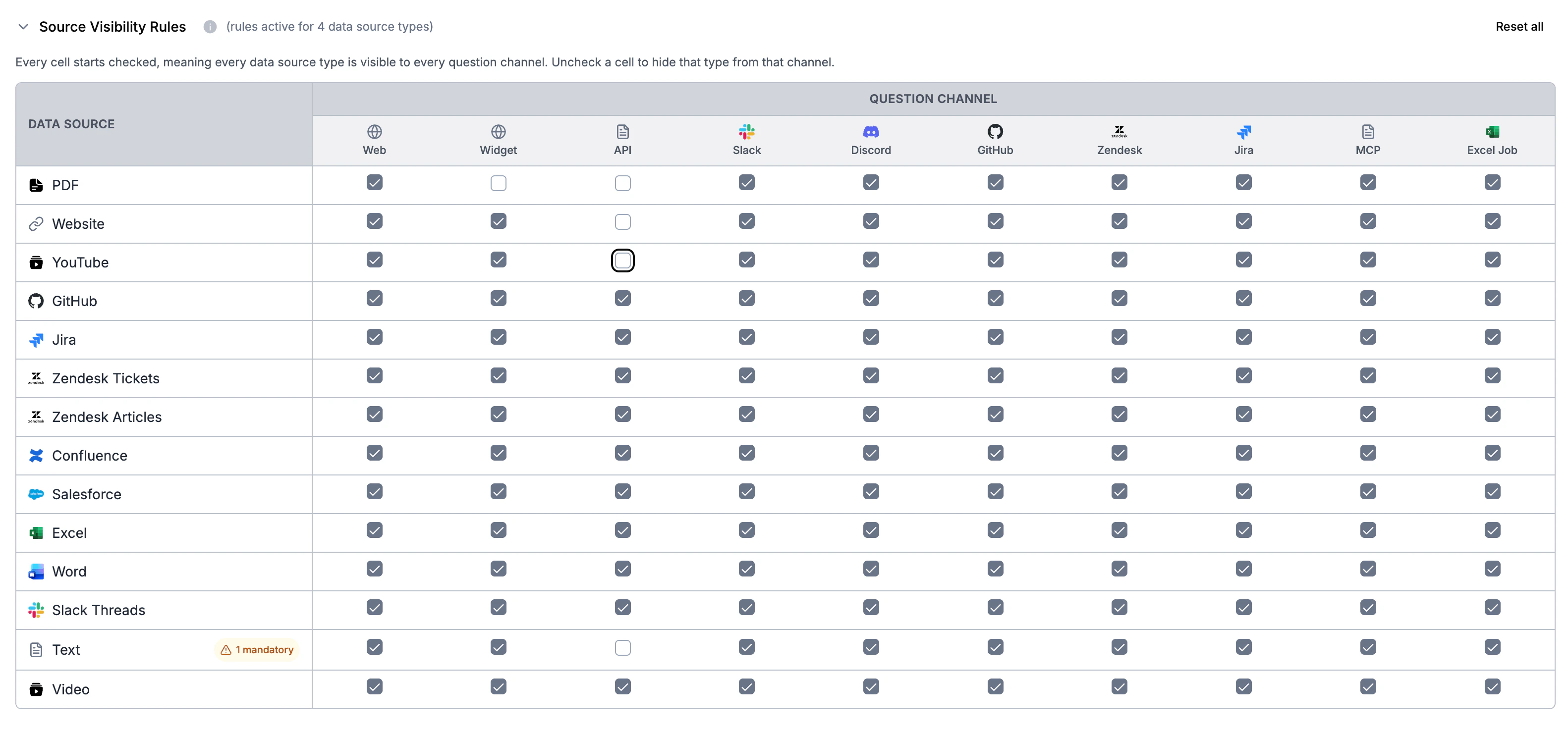Uncheck Website for the Widget channel

pyautogui.click(x=499, y=221)
